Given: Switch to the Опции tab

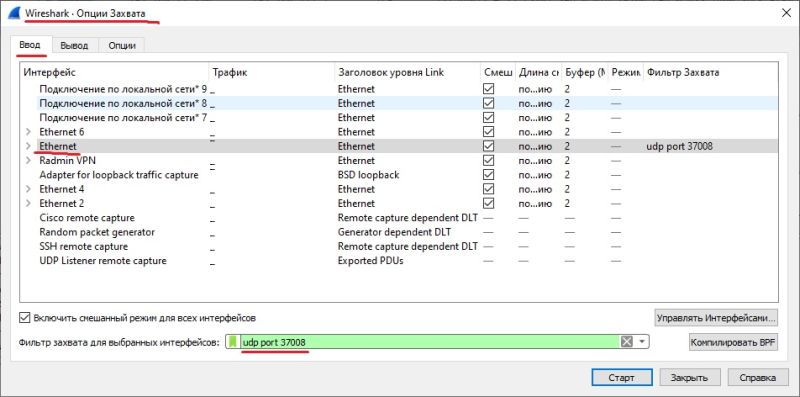Looking at the screenshot, I should (x=122, y=45).
